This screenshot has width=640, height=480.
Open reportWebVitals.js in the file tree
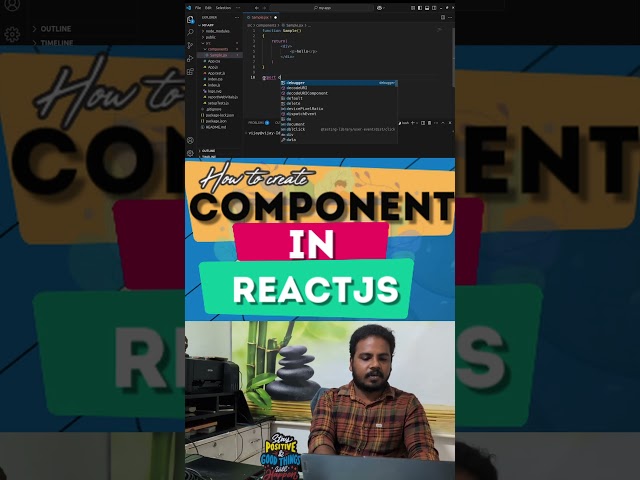[x=222, y=97]
